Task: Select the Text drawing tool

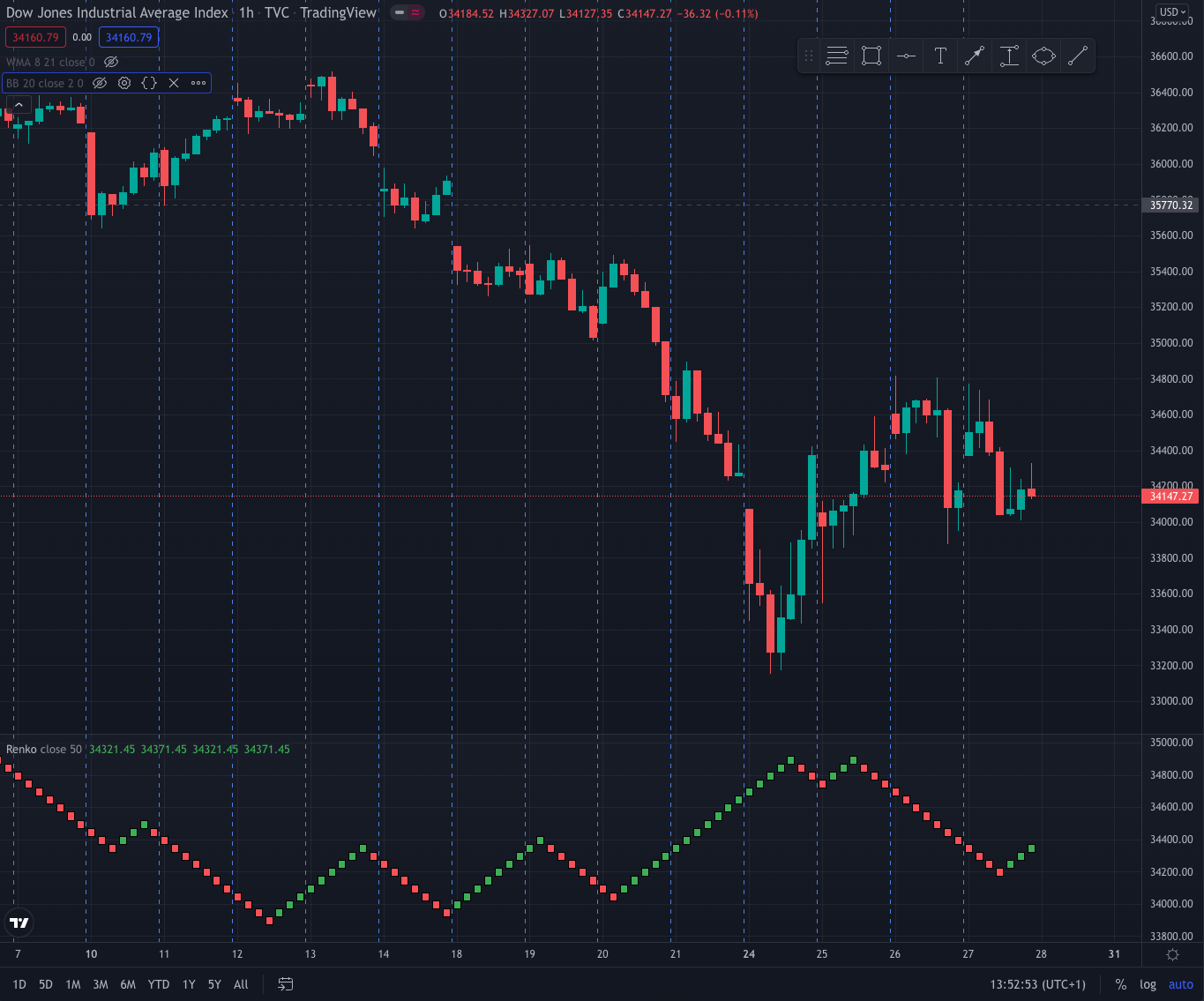Action: click(x=940, y=56)
